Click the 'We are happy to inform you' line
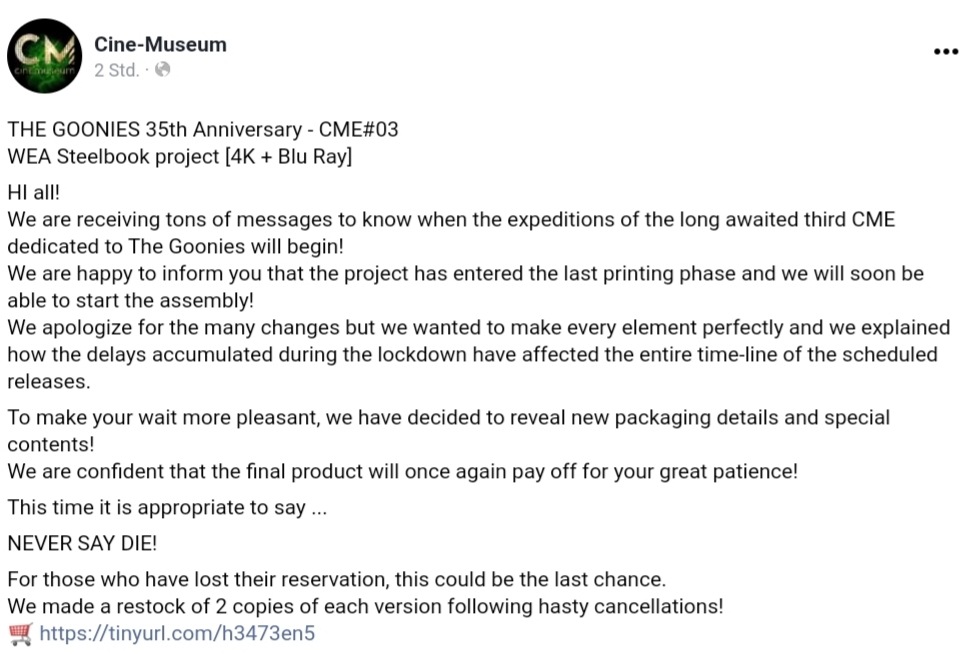The width and height of the screenshot is (976, 653). click(x=466, y=274)
